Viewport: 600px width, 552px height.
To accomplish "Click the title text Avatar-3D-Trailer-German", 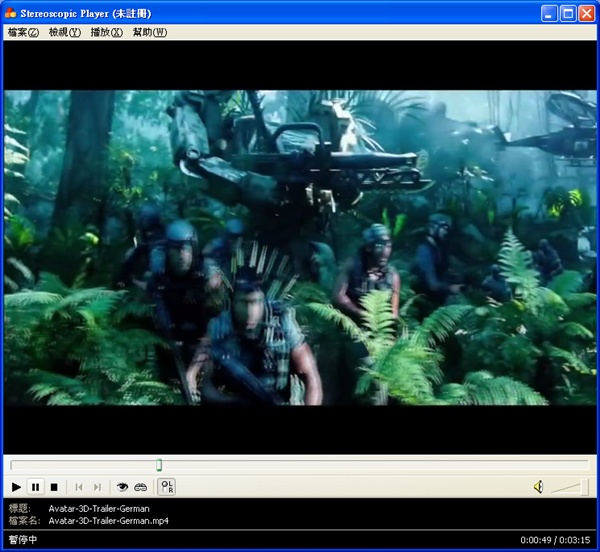I will (x=99, y=509).
